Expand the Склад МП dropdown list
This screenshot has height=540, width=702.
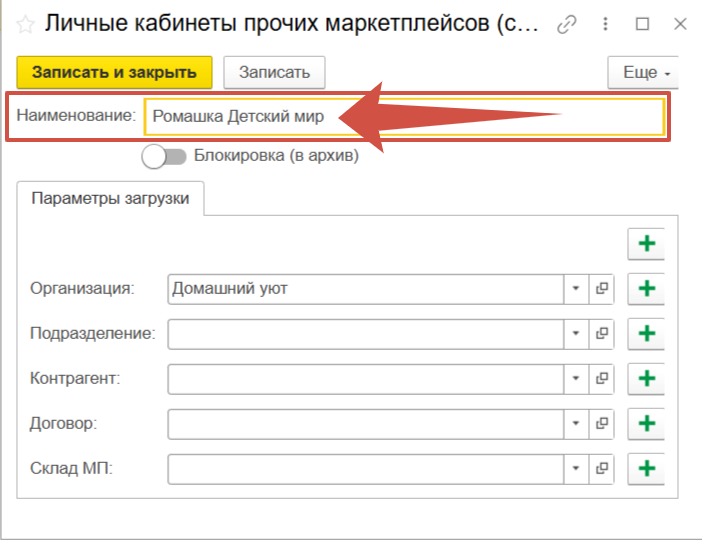tap(576, 468)
